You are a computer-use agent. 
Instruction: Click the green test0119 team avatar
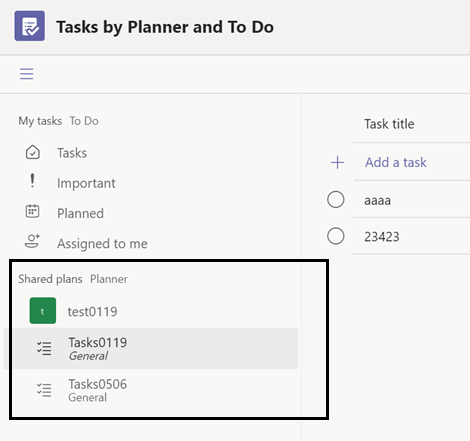43,311
